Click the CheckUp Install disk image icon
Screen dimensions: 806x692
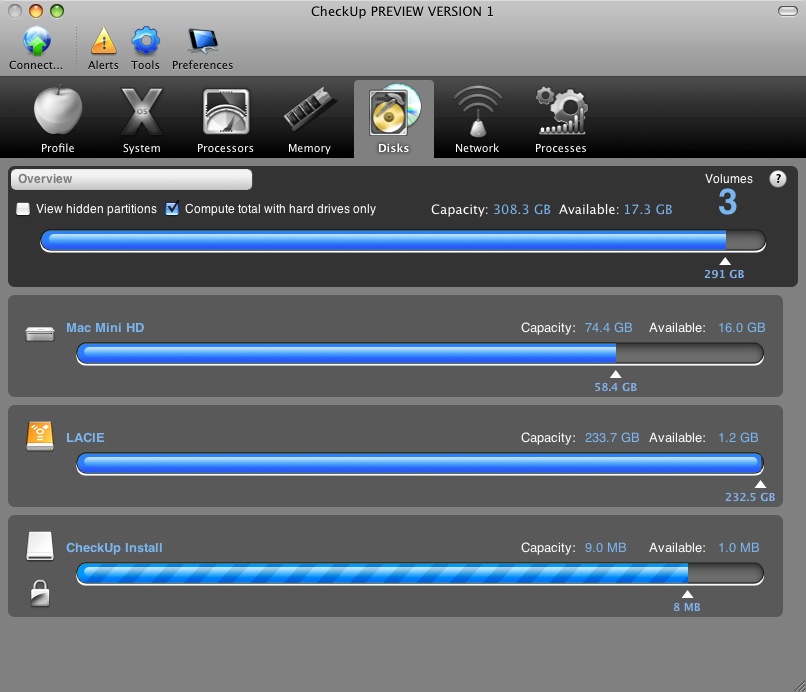click(x=40, y=546)
